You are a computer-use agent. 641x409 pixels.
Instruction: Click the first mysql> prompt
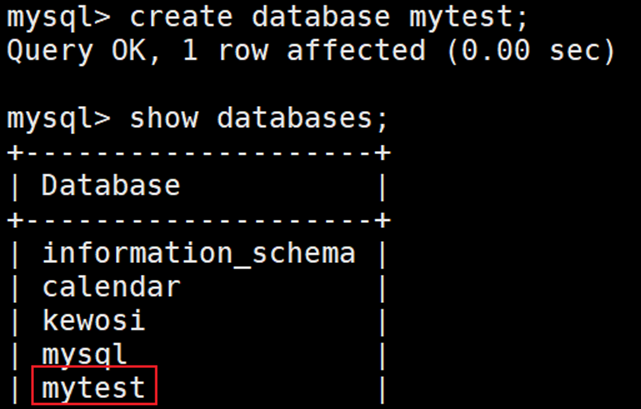point(58,17)
